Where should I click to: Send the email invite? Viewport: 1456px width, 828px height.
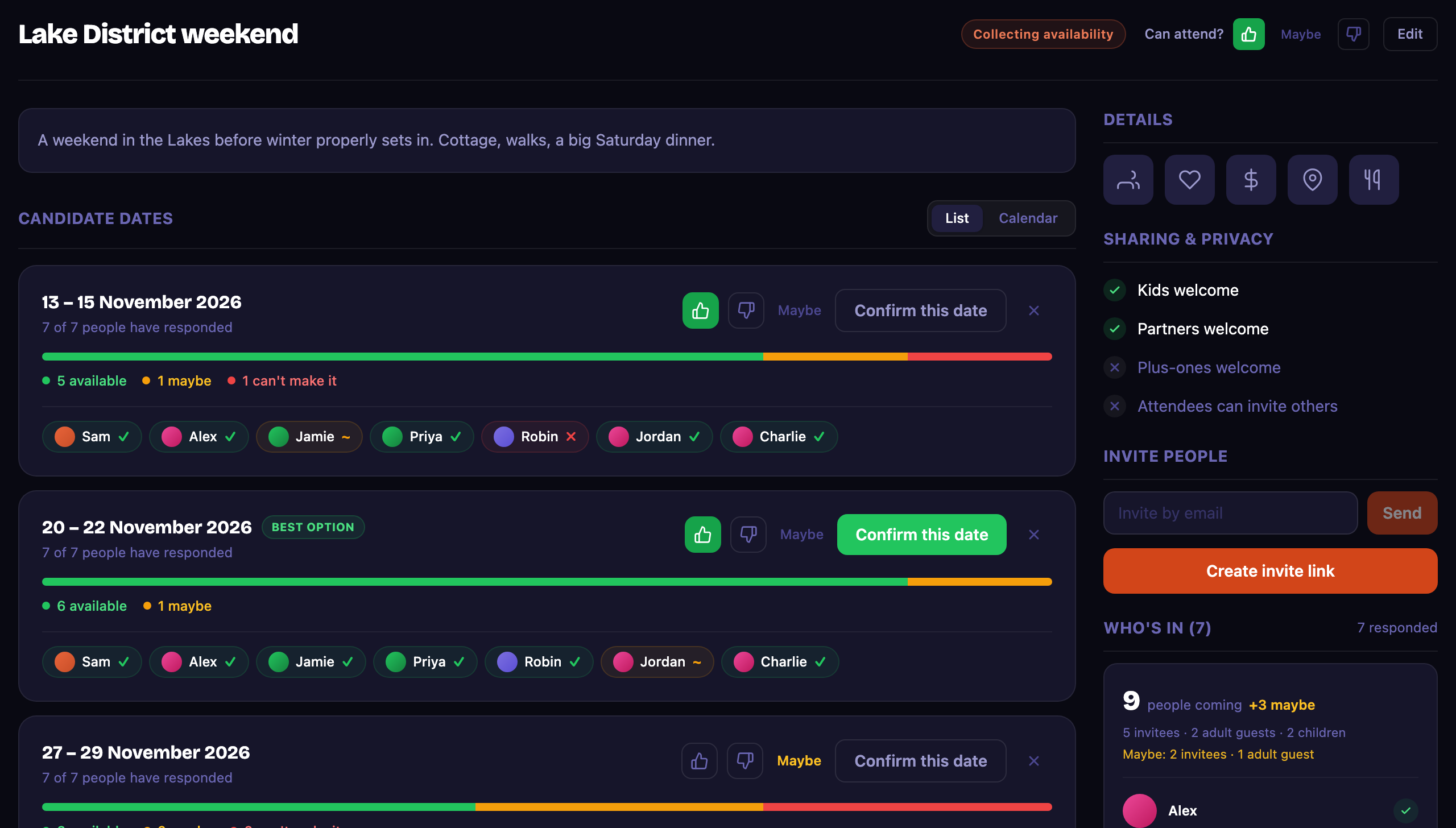click(1402, 513)
